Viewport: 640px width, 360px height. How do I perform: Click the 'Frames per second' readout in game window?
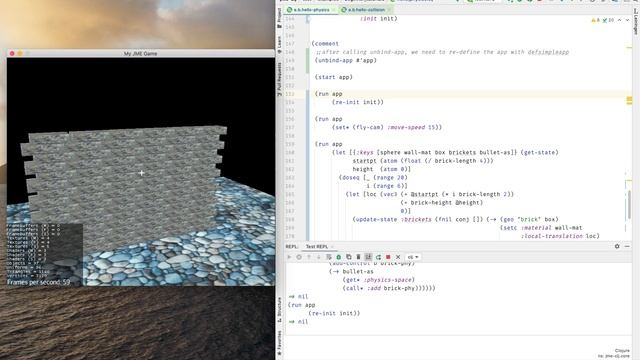pyautogui.click(x=38, y=282)
